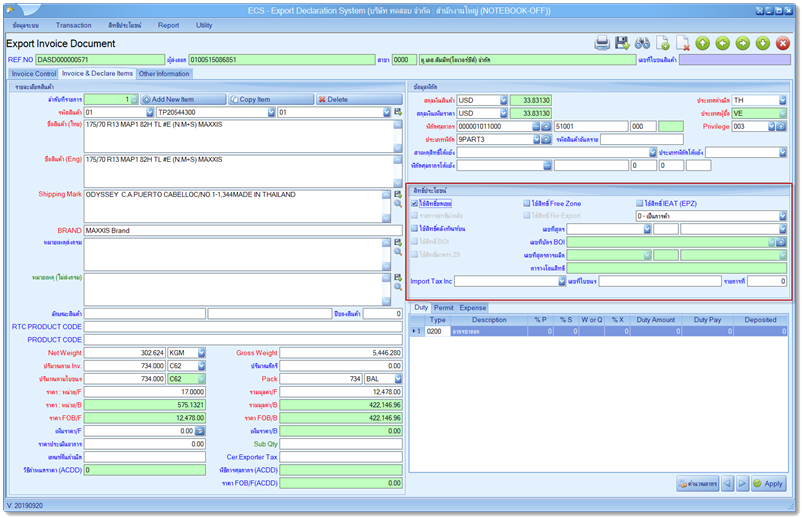
Task: Switch to the Invoice Control tab
Action: 34,74
